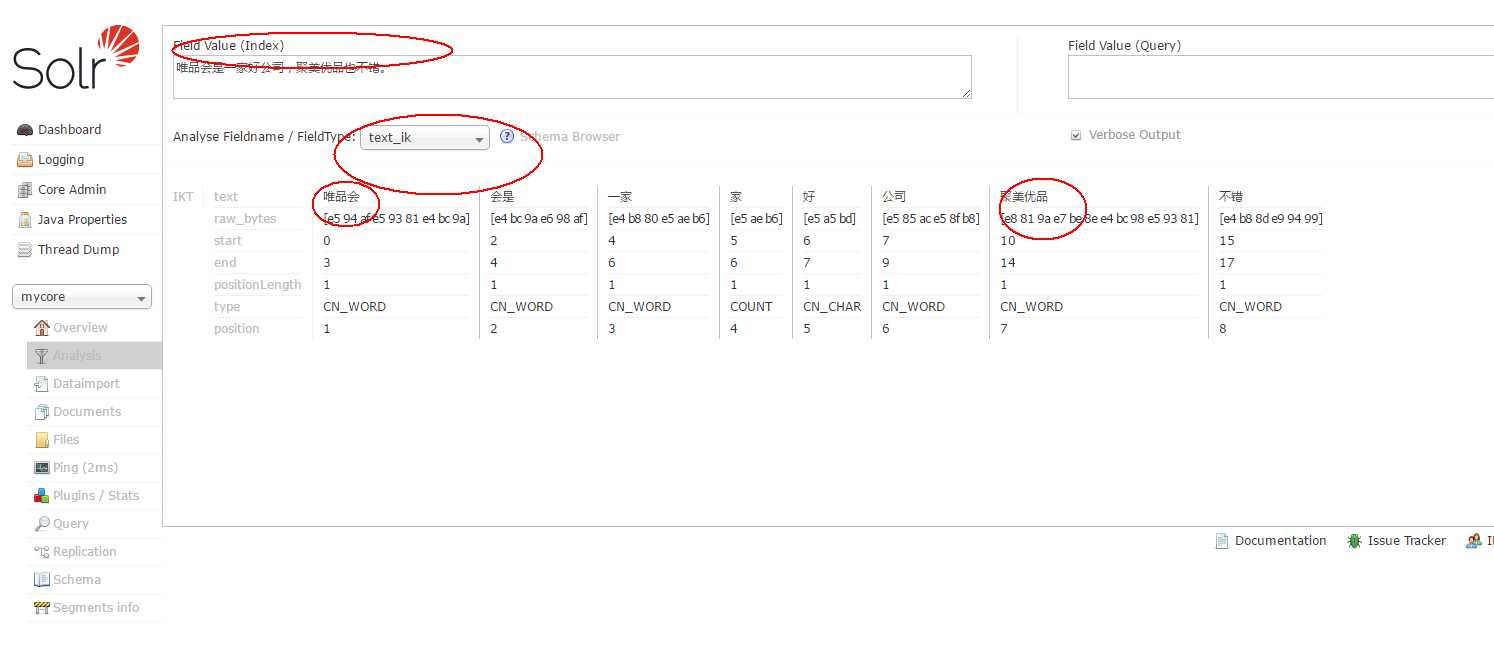Click the Java Properties icon
This screenshot has width=1494, height=653.
(25, 220)
